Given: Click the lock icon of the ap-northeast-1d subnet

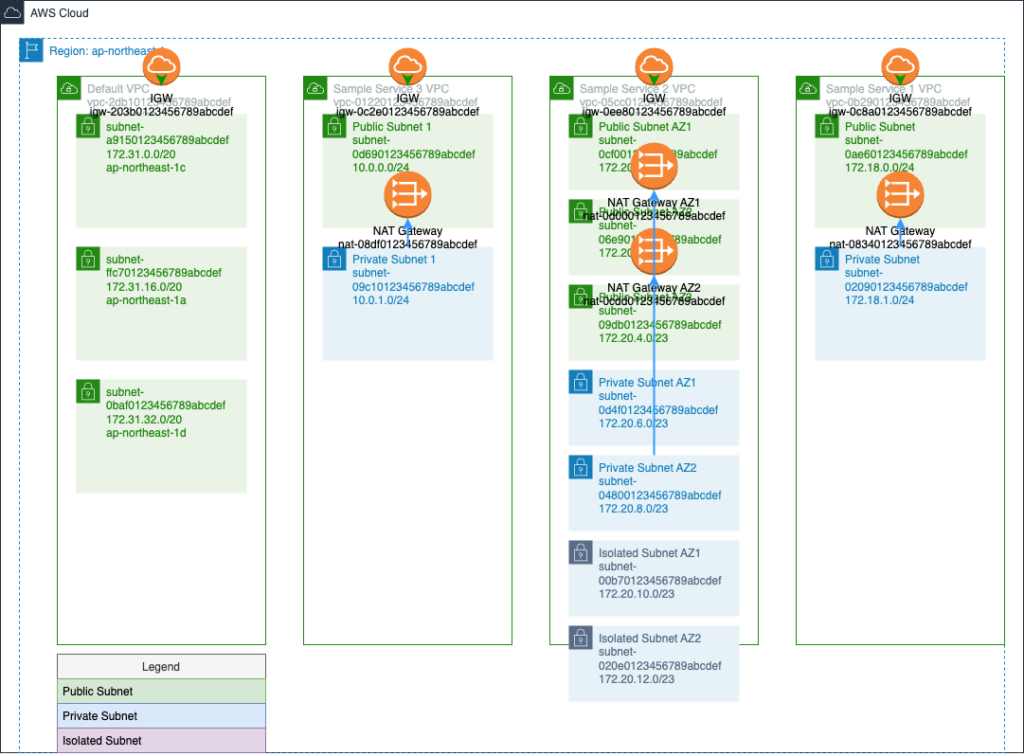Looking at the screenshot, I should (x=88, y=392).
